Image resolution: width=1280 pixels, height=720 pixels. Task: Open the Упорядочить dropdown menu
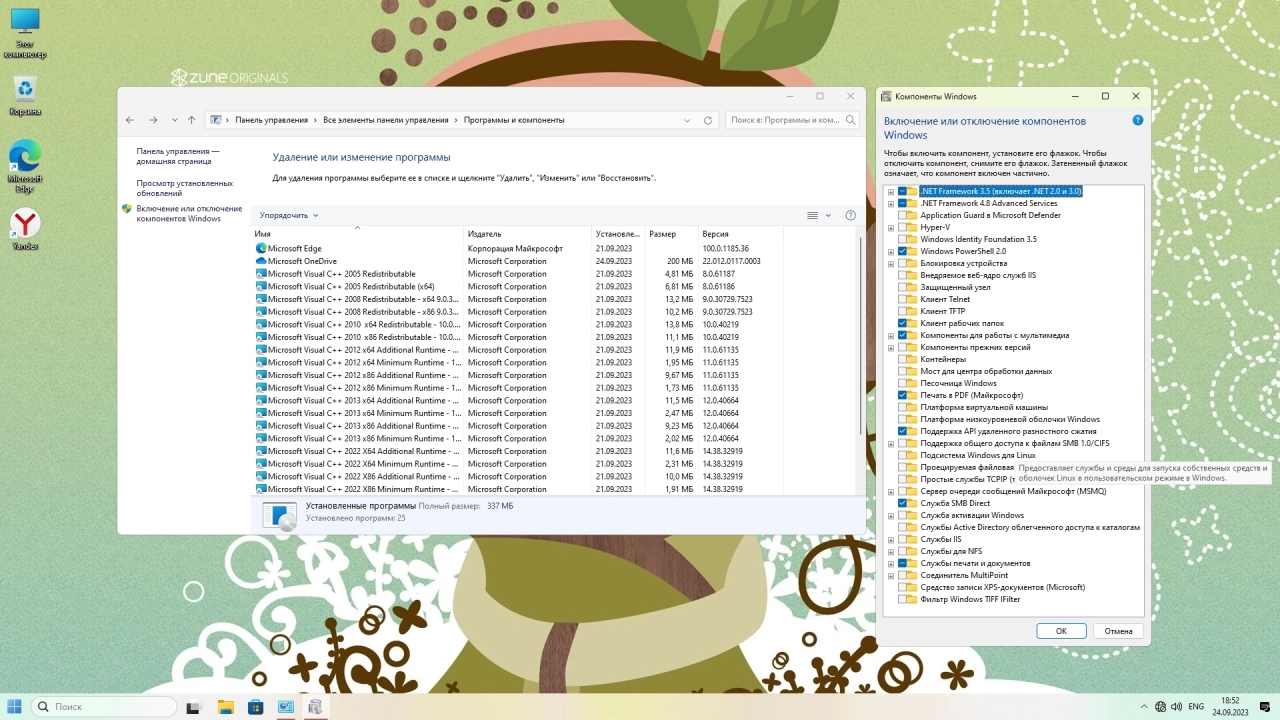click(289, 215)
